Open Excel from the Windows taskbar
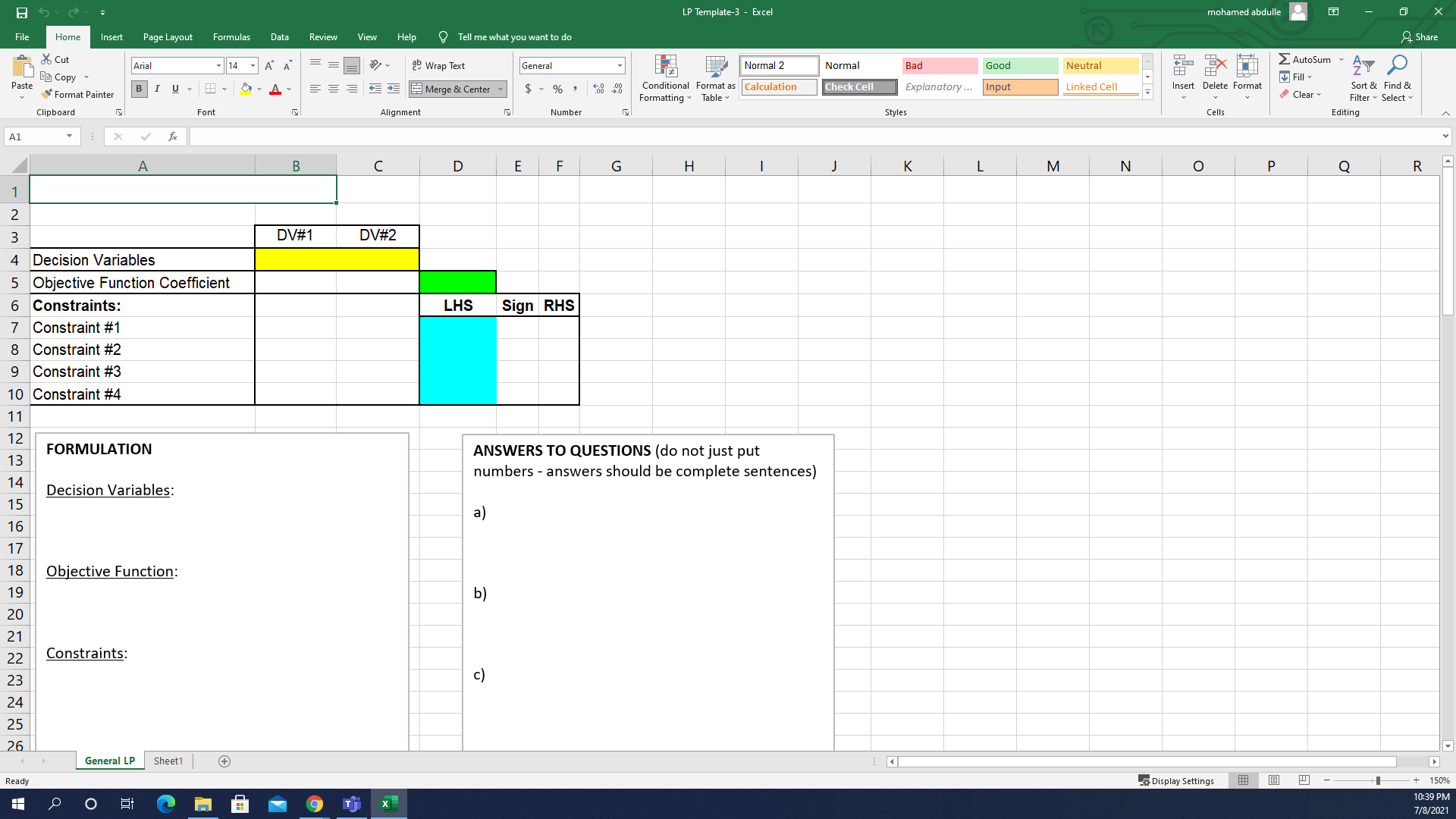1456x819 pixels. point(389,804)
